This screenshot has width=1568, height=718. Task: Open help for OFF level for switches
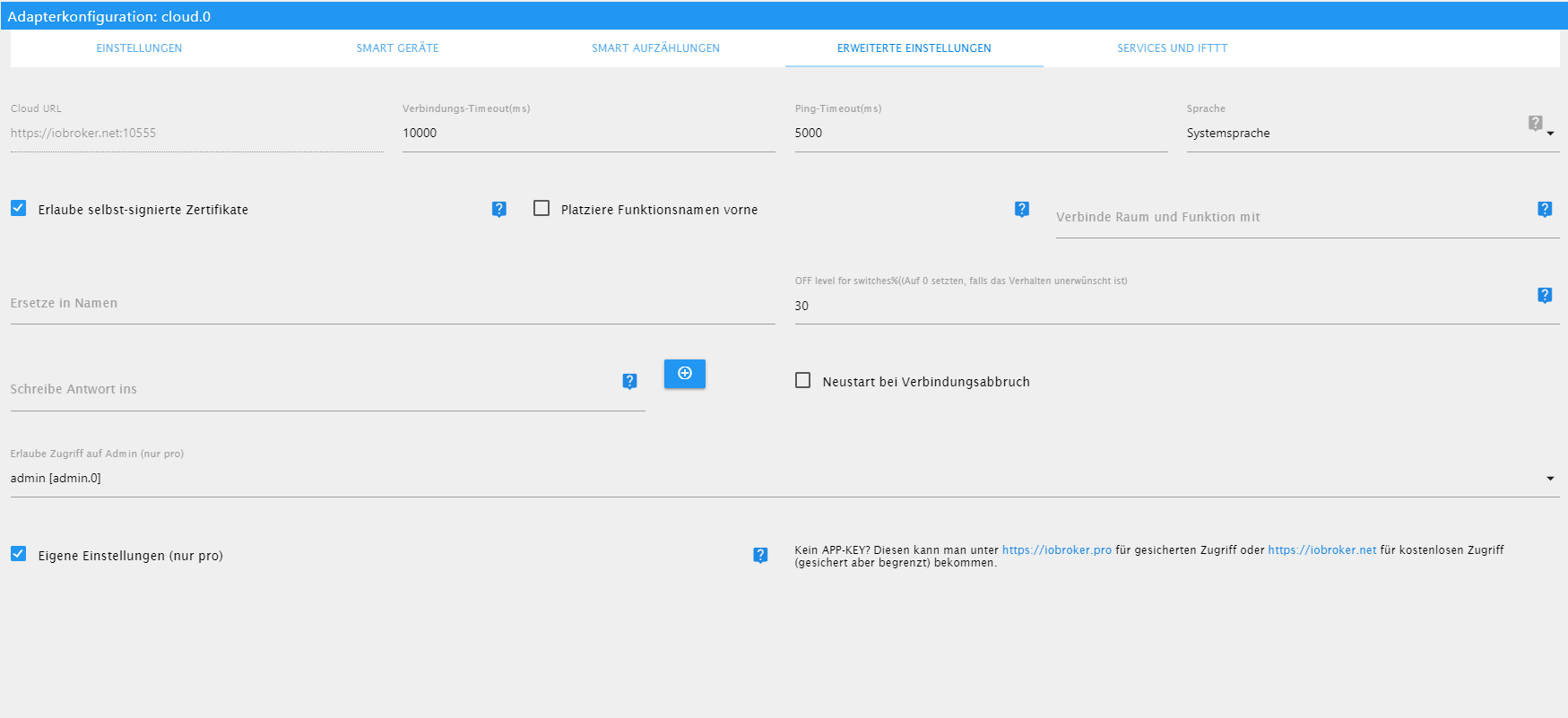click(x=1545, y=295)
